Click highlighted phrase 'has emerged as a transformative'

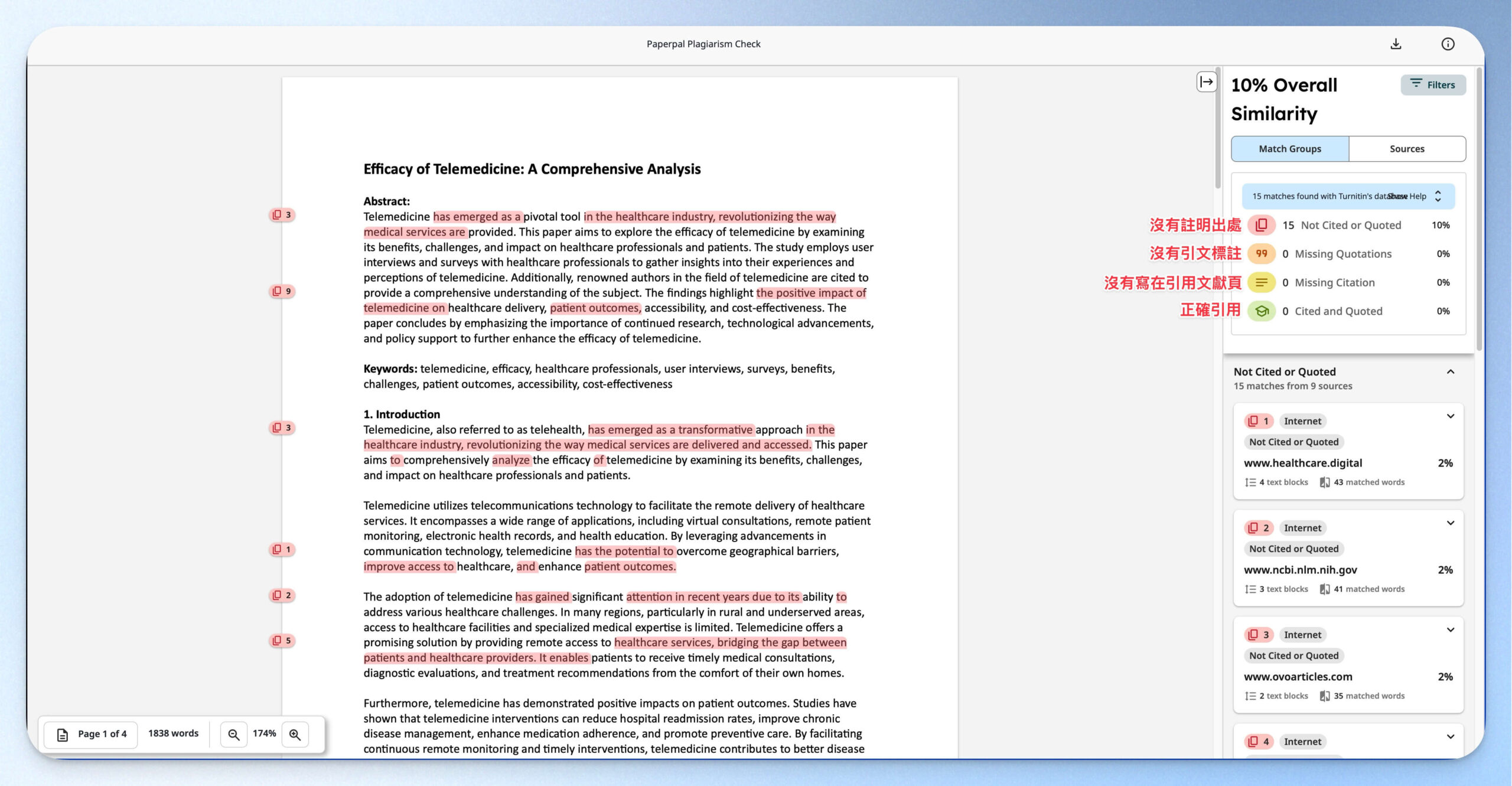pyautogui.click(x=670, y=430)
